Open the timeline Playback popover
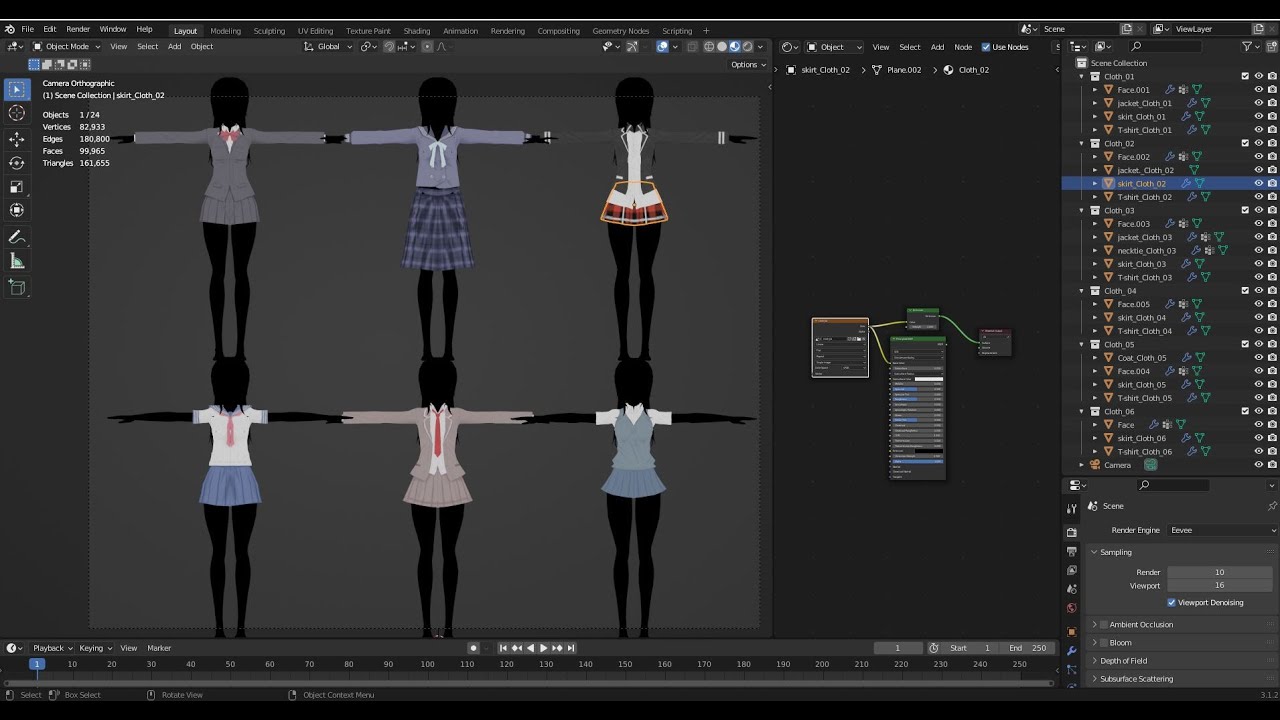This screenshot has width=1280, height=720. [51, 648]
